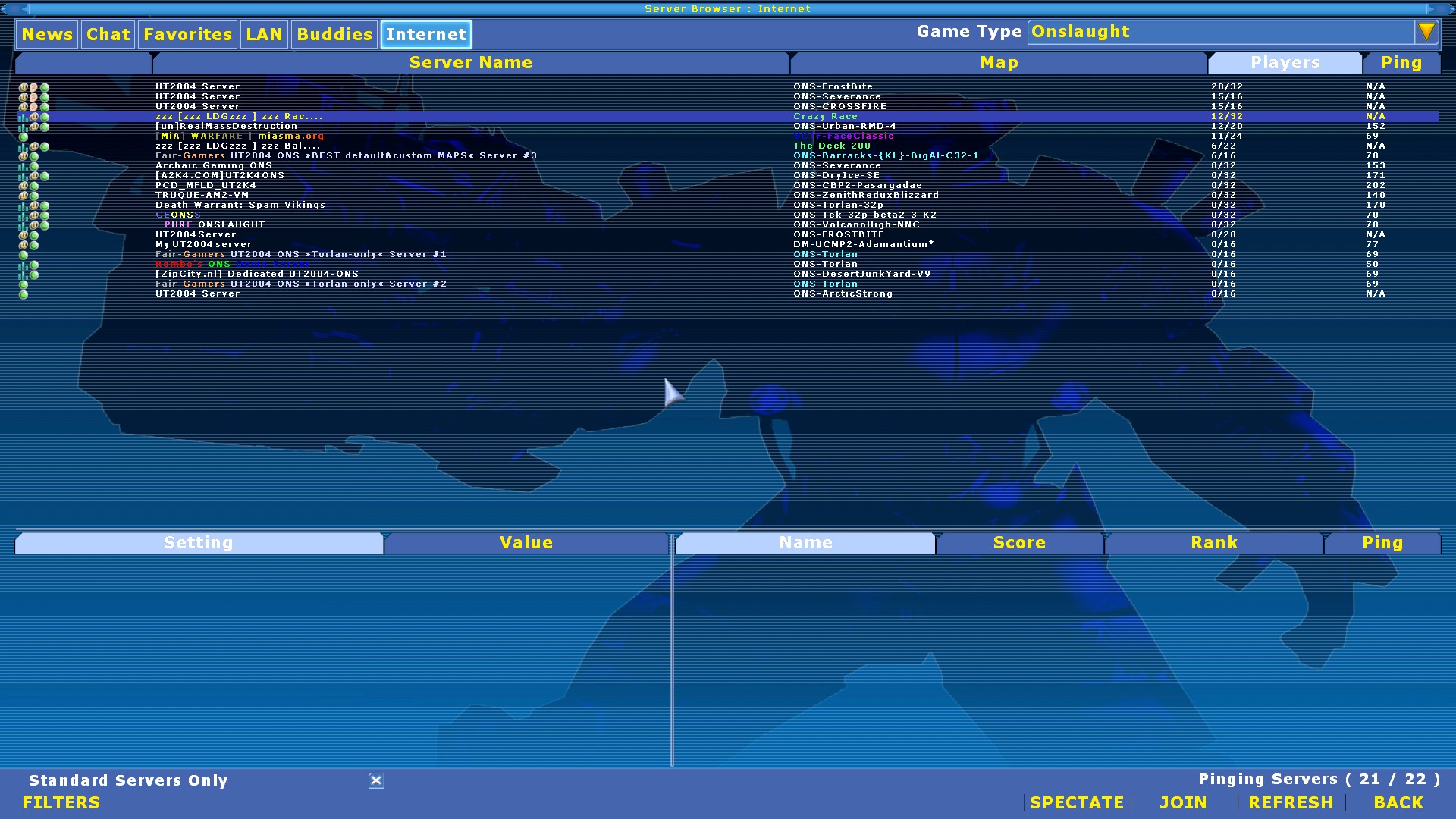Image resolution: width=1456 pixels, height=819 pixels.
Task: Sort the player list by Score header
Action: tap(1019, 543)
